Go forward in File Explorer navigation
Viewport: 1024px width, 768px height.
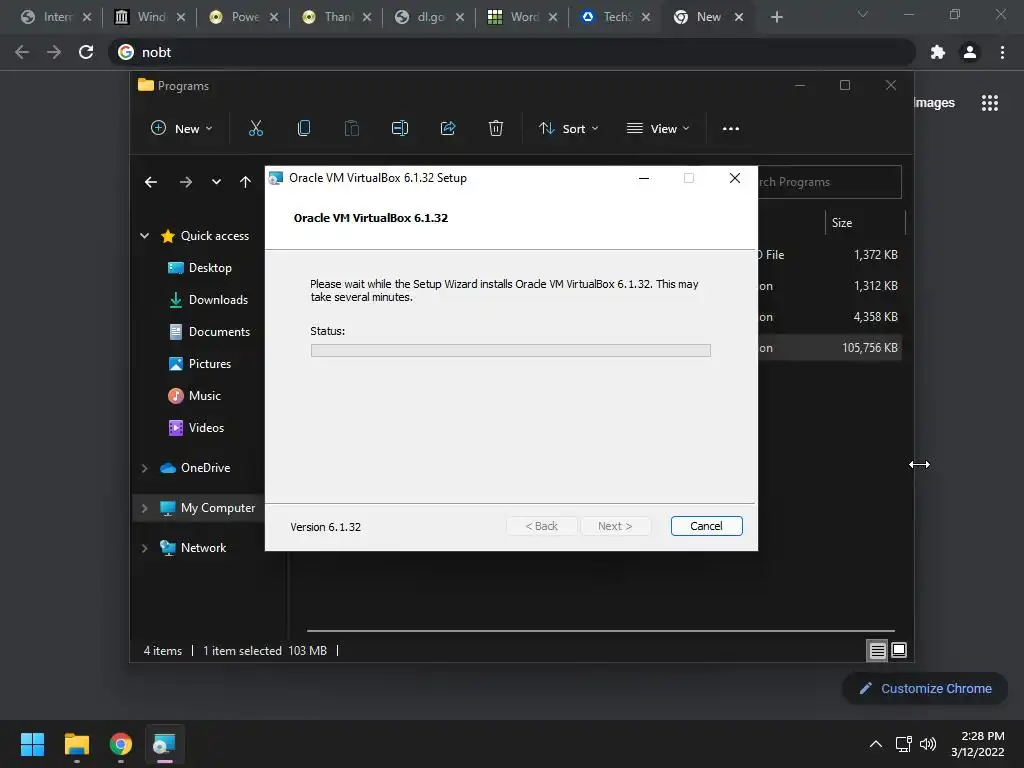[185, 182]
